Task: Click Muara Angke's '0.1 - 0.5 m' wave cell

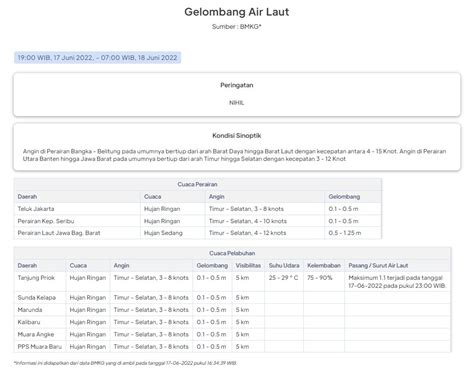Action: pos(211,334)
